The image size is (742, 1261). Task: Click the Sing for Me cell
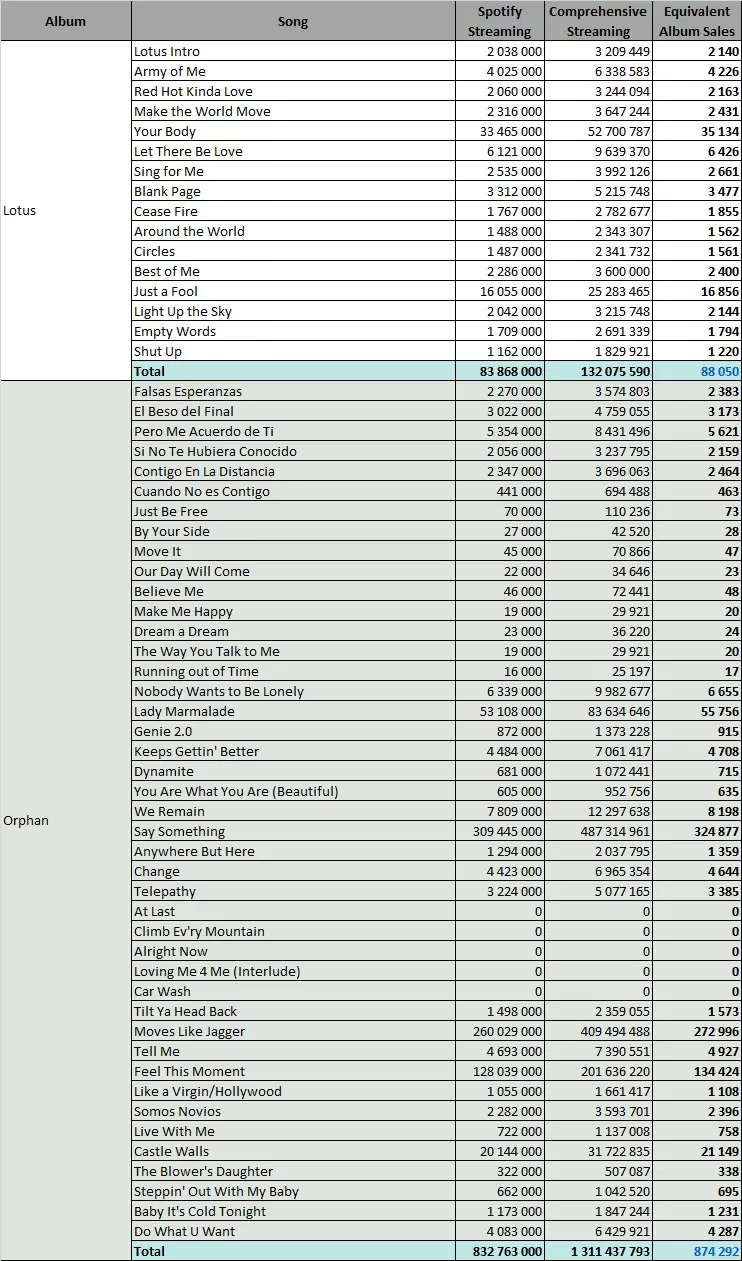click(x=293, y=171)
